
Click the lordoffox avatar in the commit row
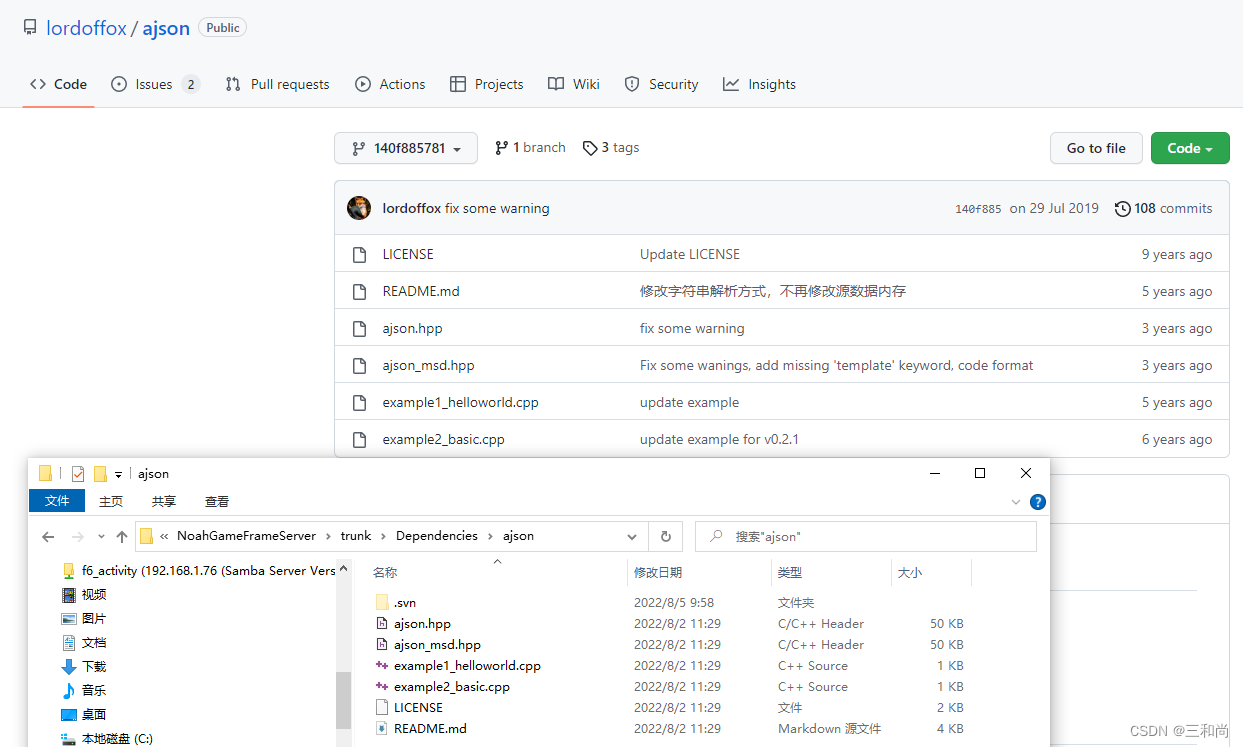359,208
